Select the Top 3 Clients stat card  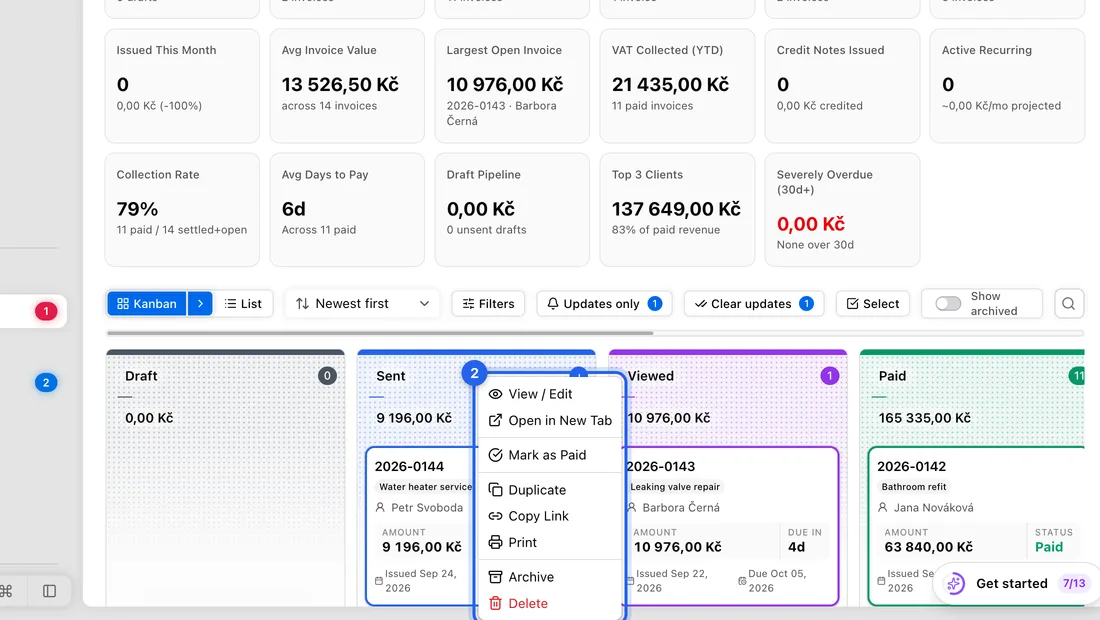677,210
